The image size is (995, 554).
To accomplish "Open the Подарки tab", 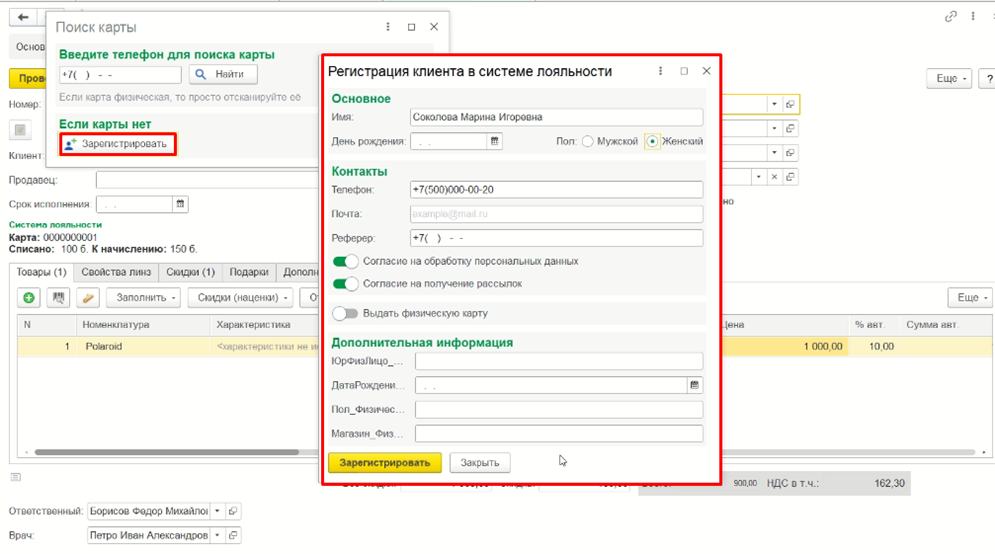I will tap(249, 272).
